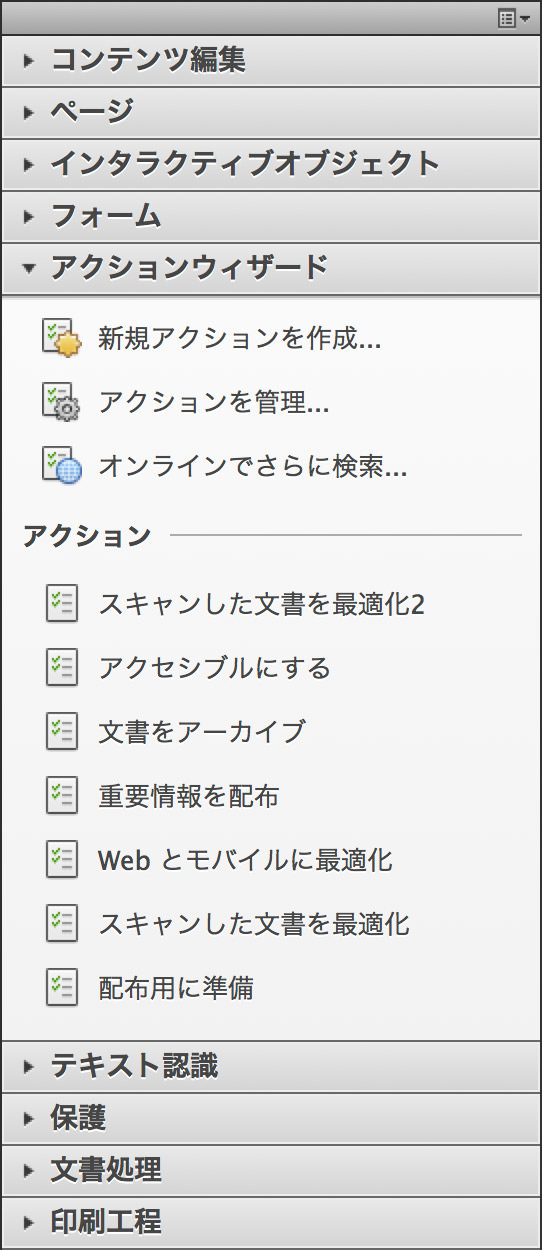Expand the コンテンツ編集 panel
The width and height of the screenshot is (542, 1250).
[x=271, y=60]
